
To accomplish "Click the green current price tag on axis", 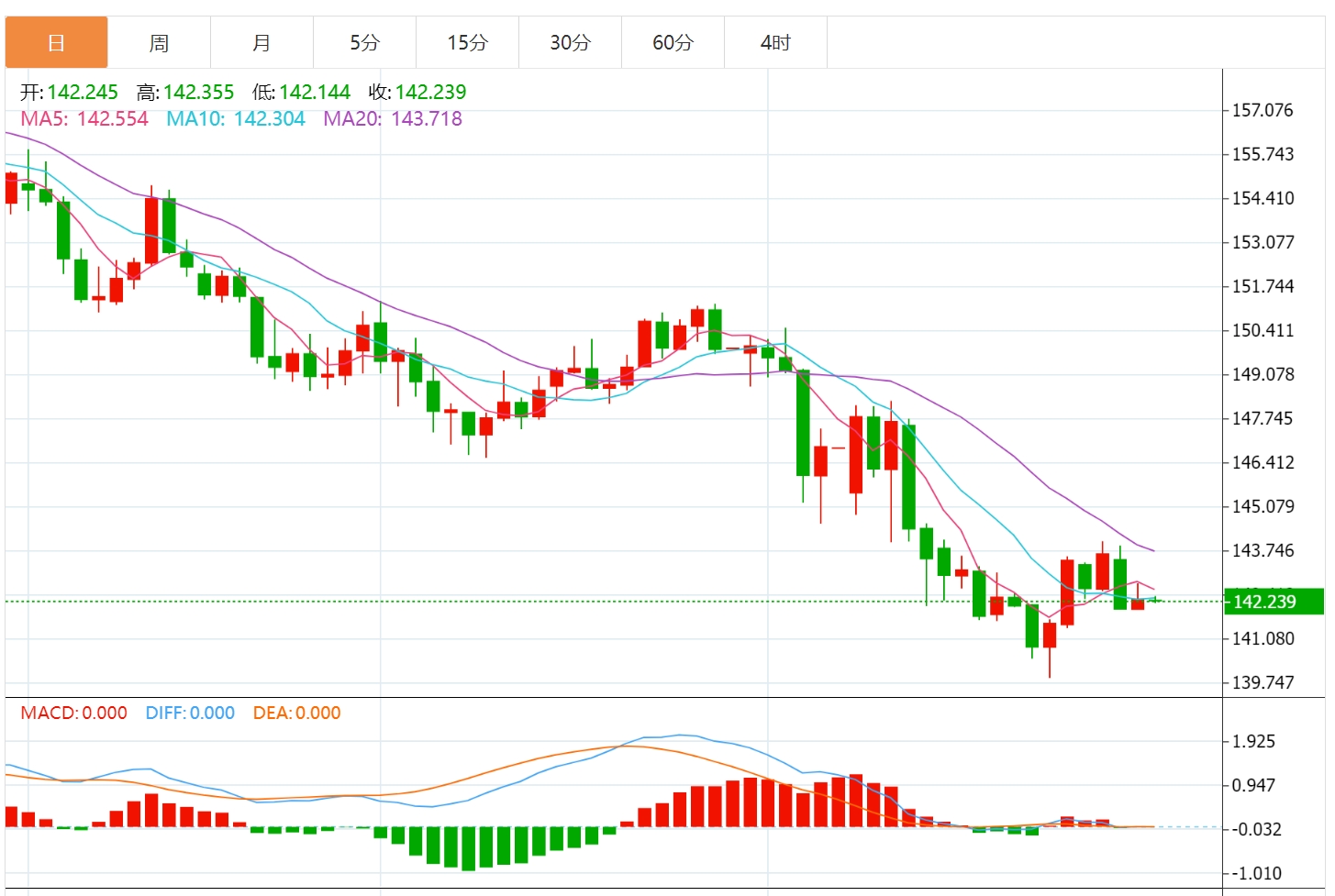I will [1274, 602].
